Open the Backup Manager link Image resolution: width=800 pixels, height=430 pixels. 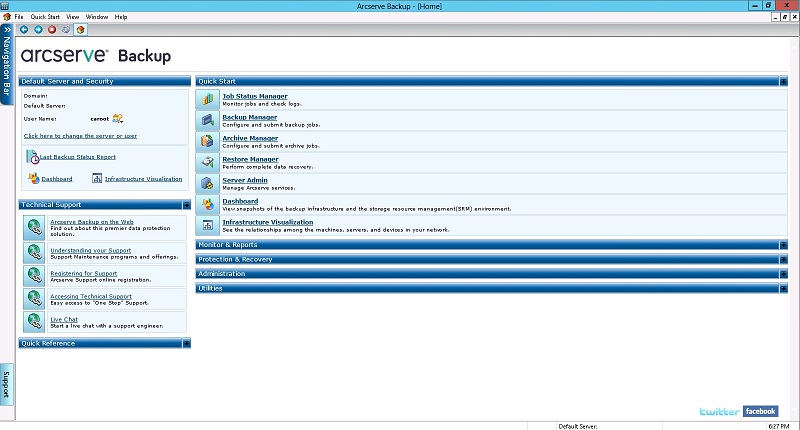point(249,117)
